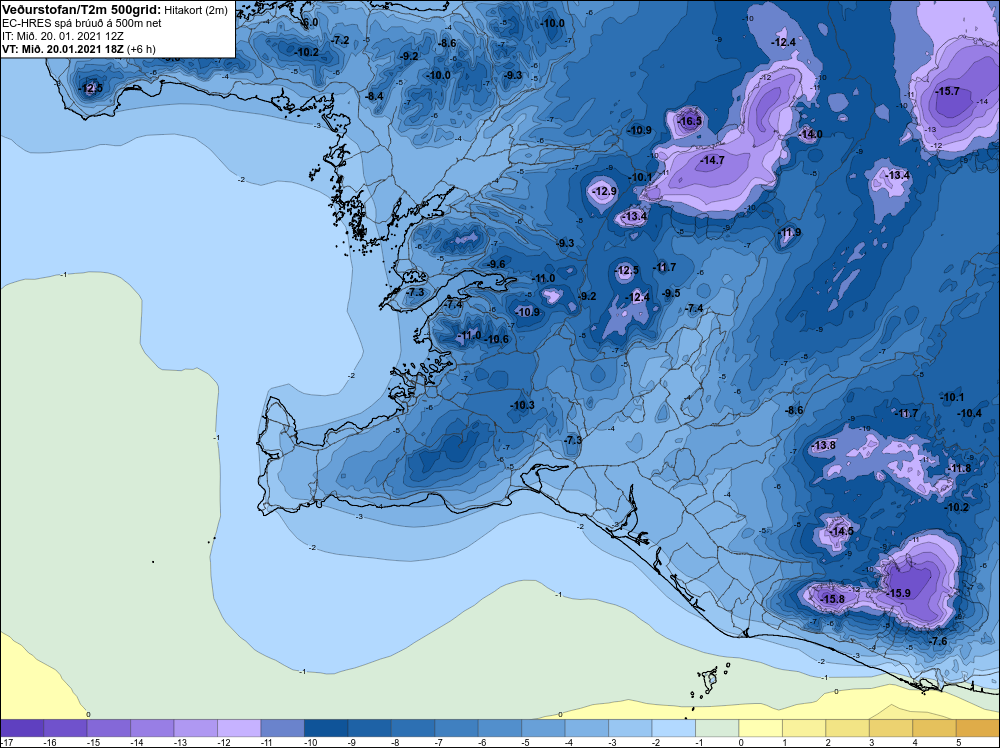
Task: Click the temperature label -10.3
Action: coord(522,405)
